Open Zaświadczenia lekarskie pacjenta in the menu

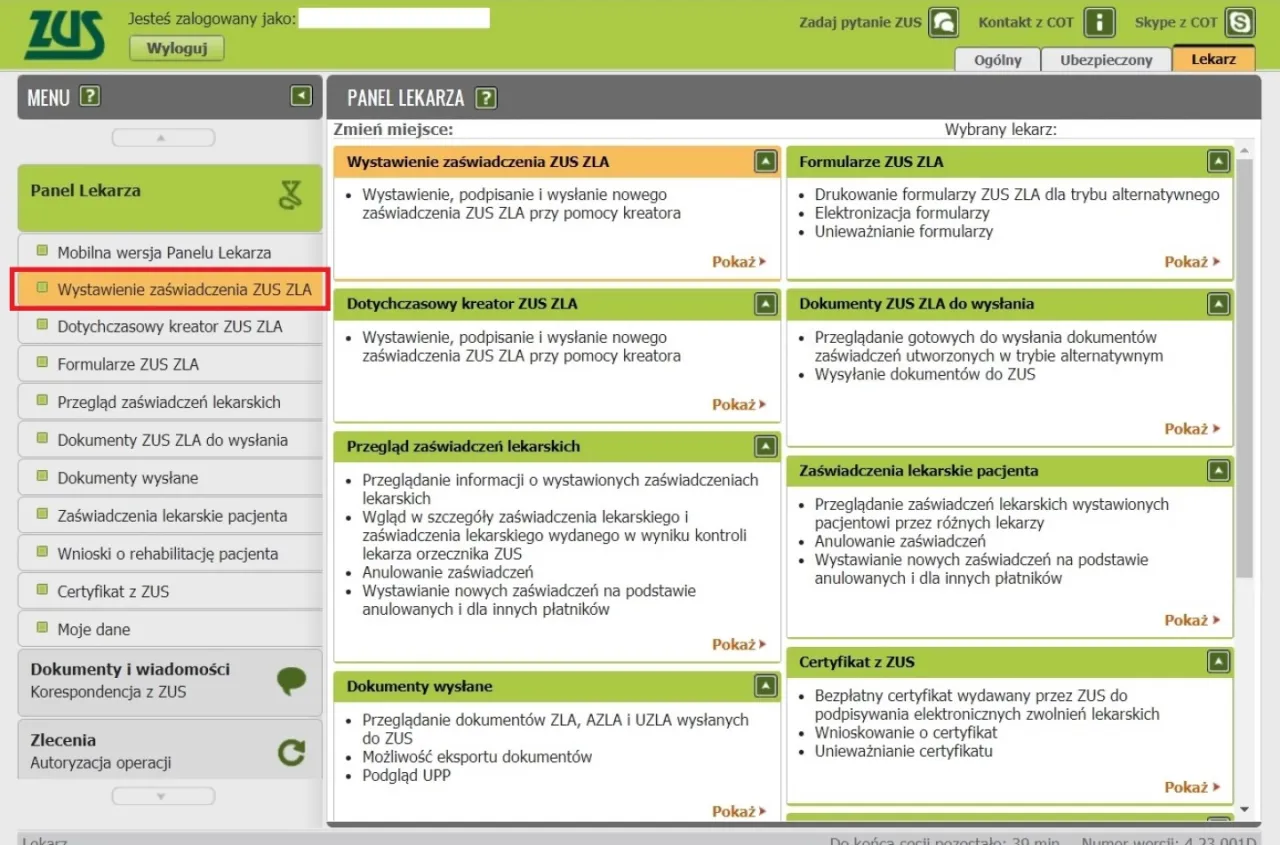click(x=170, y=516)
